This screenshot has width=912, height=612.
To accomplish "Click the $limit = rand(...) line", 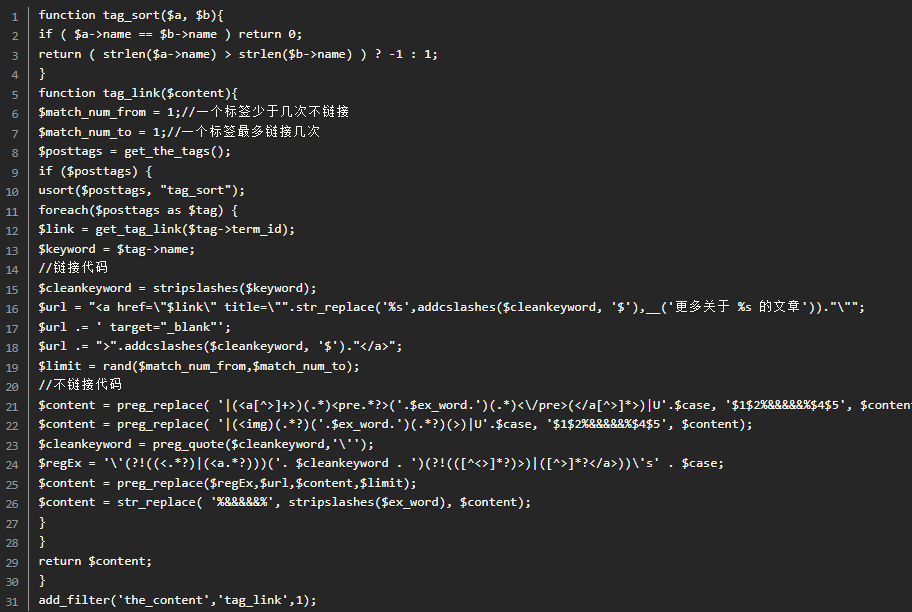I will click(x=199, y=366).
